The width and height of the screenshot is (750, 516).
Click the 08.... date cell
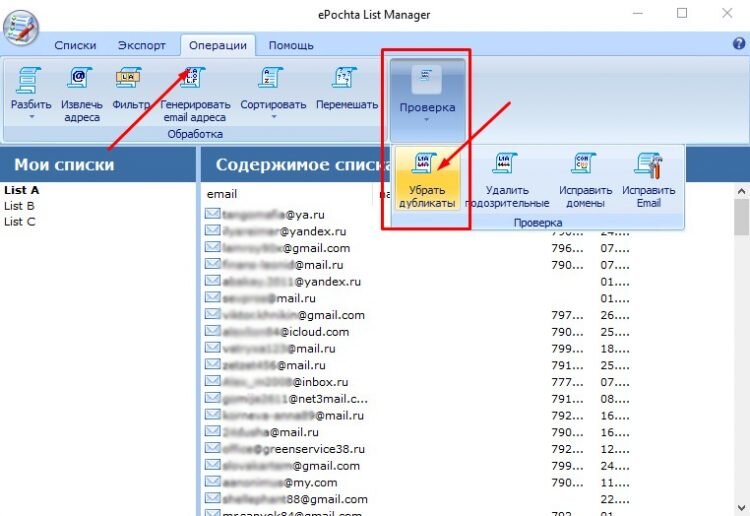tap(615, 398)
